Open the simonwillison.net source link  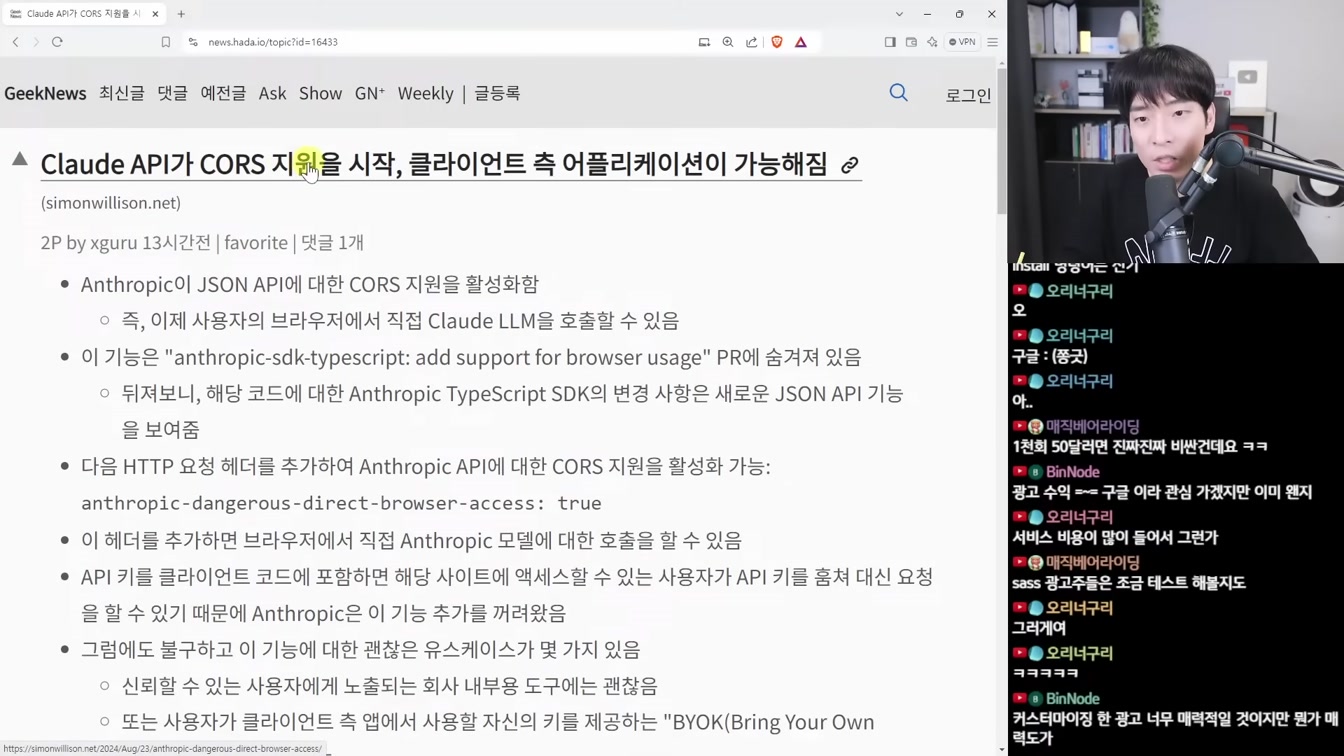[111, 203]
